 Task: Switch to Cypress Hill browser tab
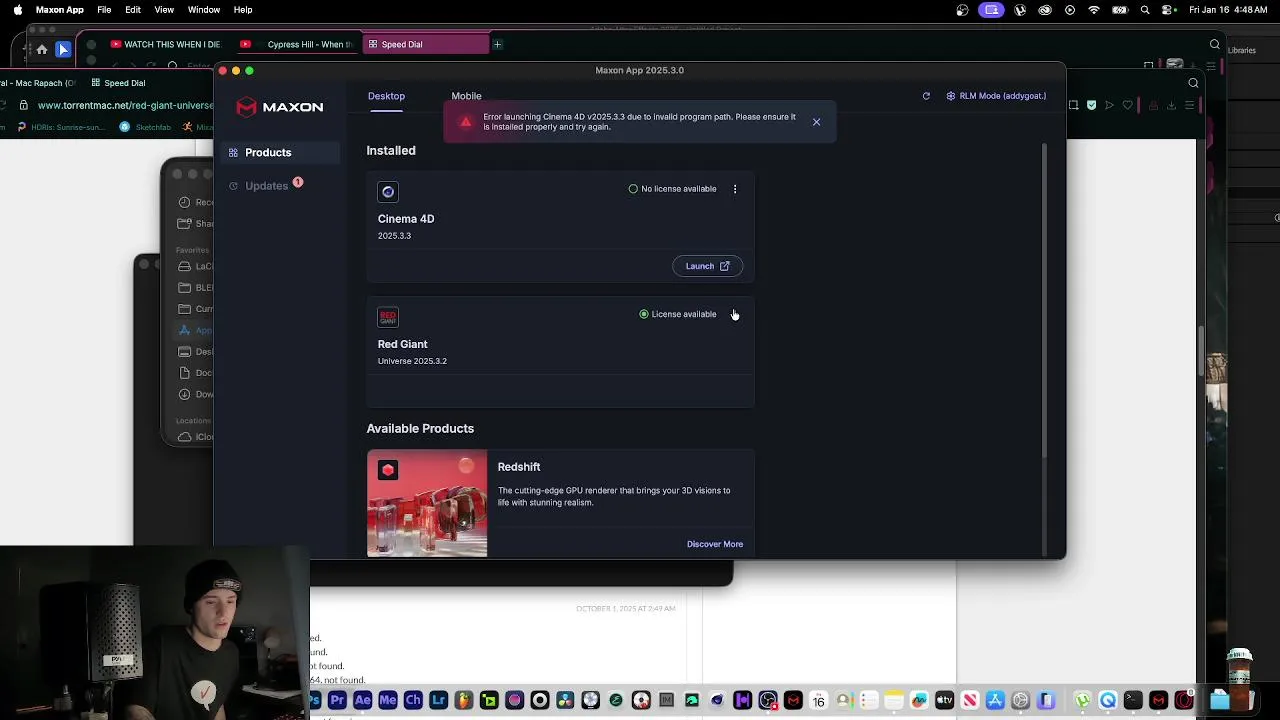tap(297, 44)
